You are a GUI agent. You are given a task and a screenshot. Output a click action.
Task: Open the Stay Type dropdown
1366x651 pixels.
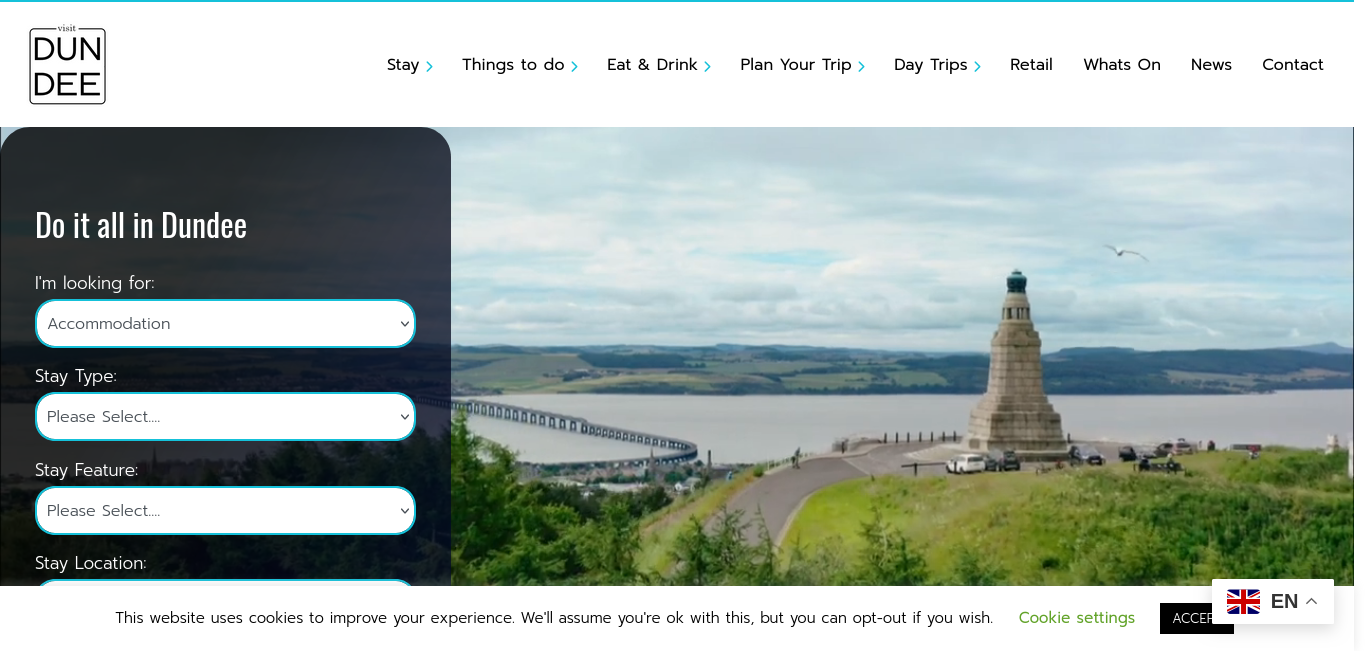(225, 417)
